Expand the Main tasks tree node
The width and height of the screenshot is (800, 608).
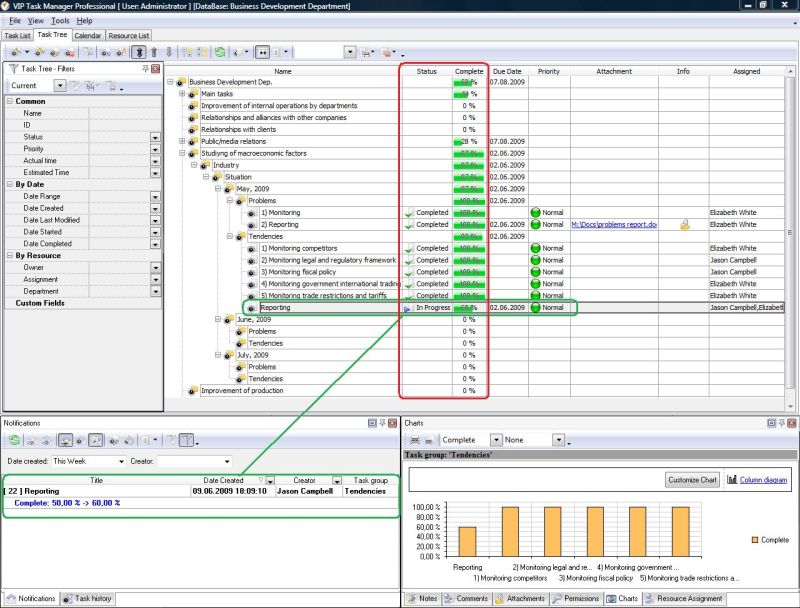pyautogui.click(x=182, y=94)
